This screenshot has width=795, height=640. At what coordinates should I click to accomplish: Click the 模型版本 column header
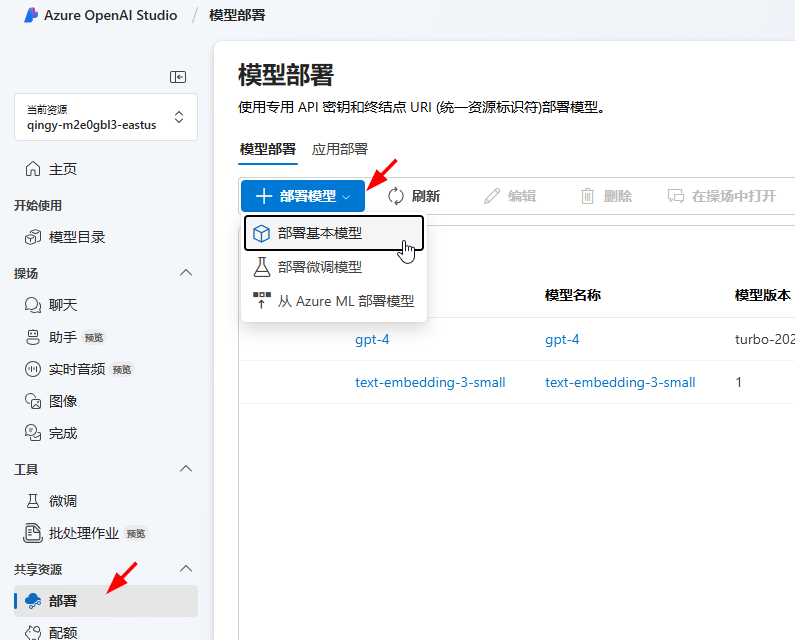pyautogui.click(x=763, y=295)
